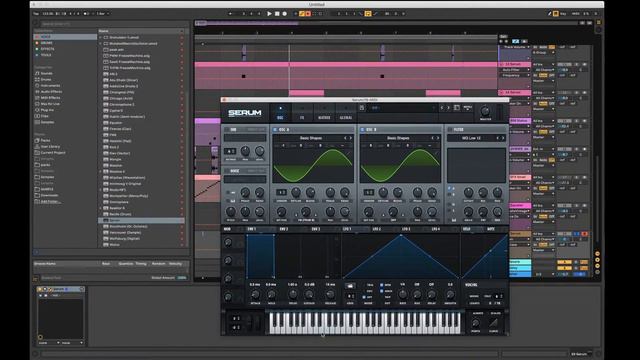Toggle LFO BPM sync checkbox

[382, 285]
